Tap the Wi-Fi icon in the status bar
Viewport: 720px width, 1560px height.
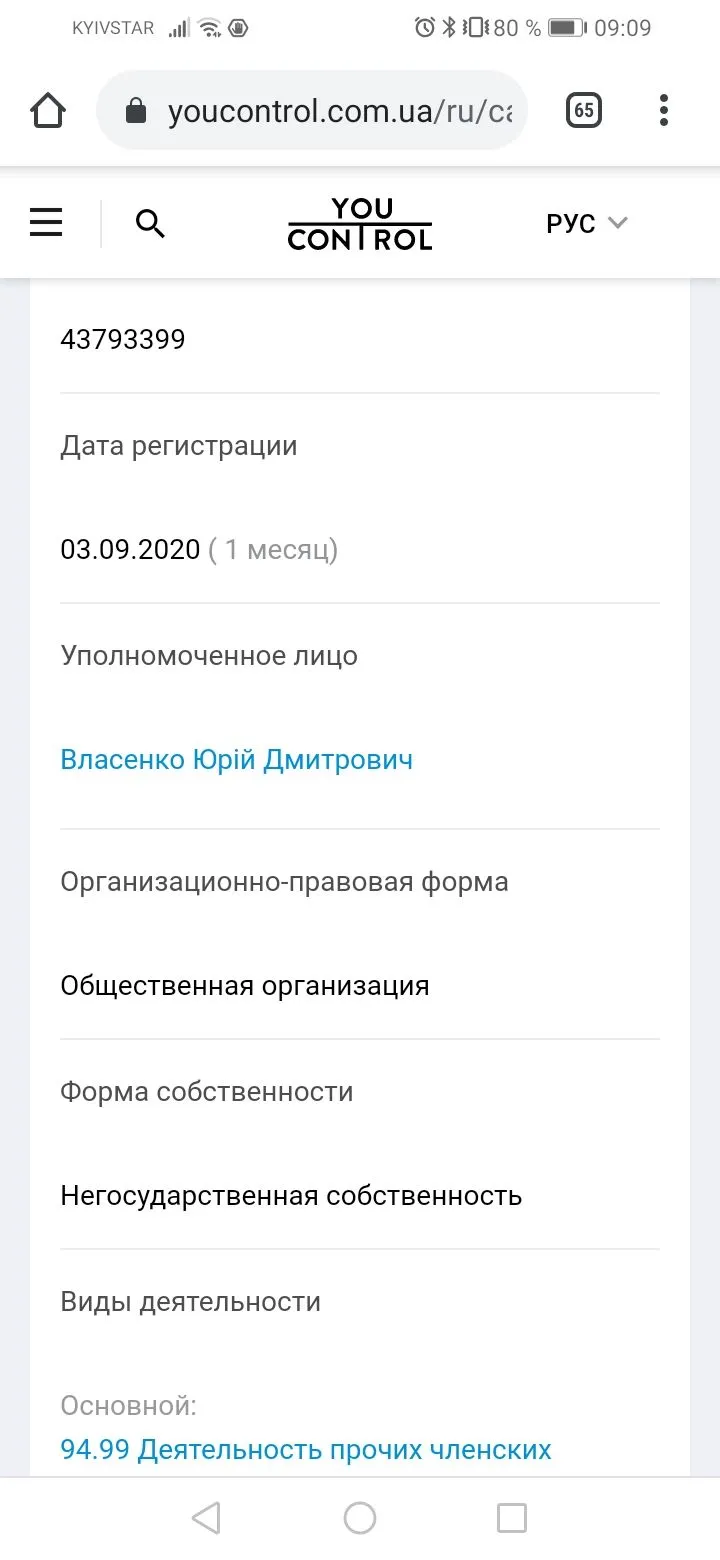pos(209,28)
